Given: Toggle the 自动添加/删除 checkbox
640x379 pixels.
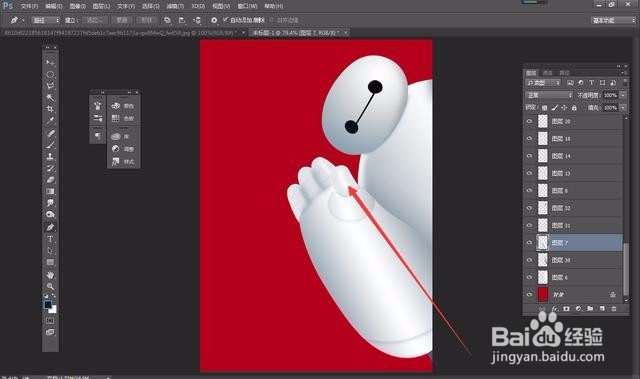Looking at the screenshot, I should (225, 20).
